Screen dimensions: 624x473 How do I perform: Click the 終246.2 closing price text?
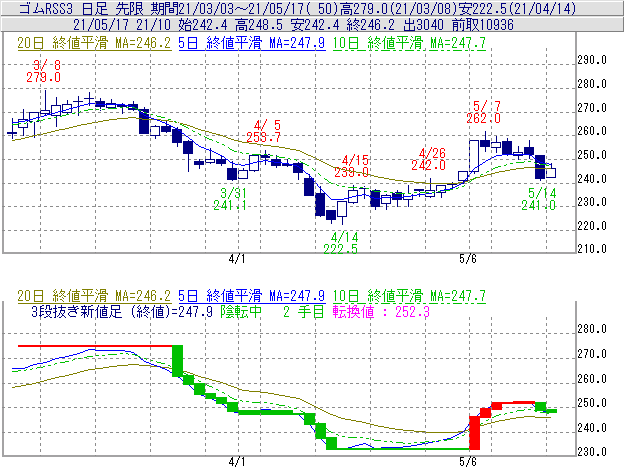[x=370, y=25]
